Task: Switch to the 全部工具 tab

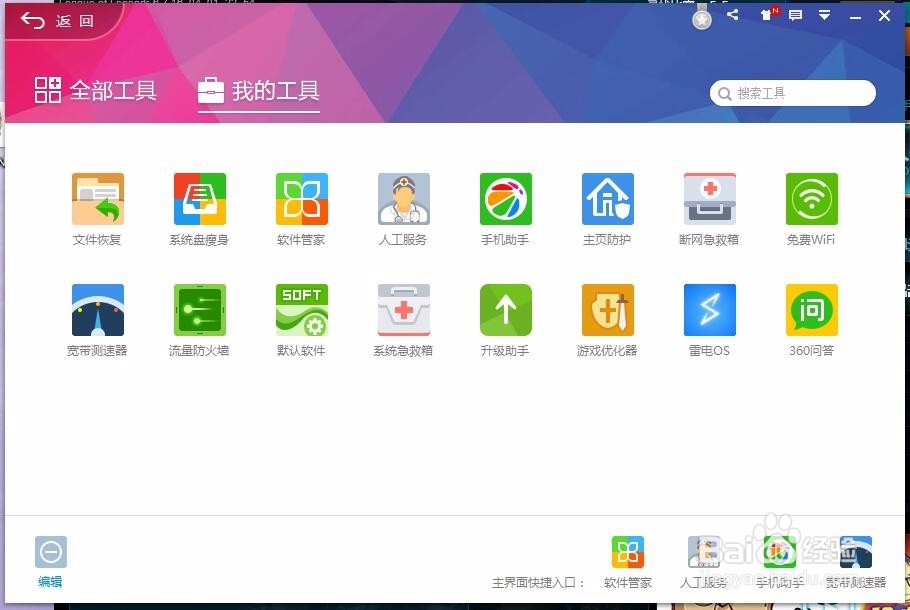Action: 96,91
